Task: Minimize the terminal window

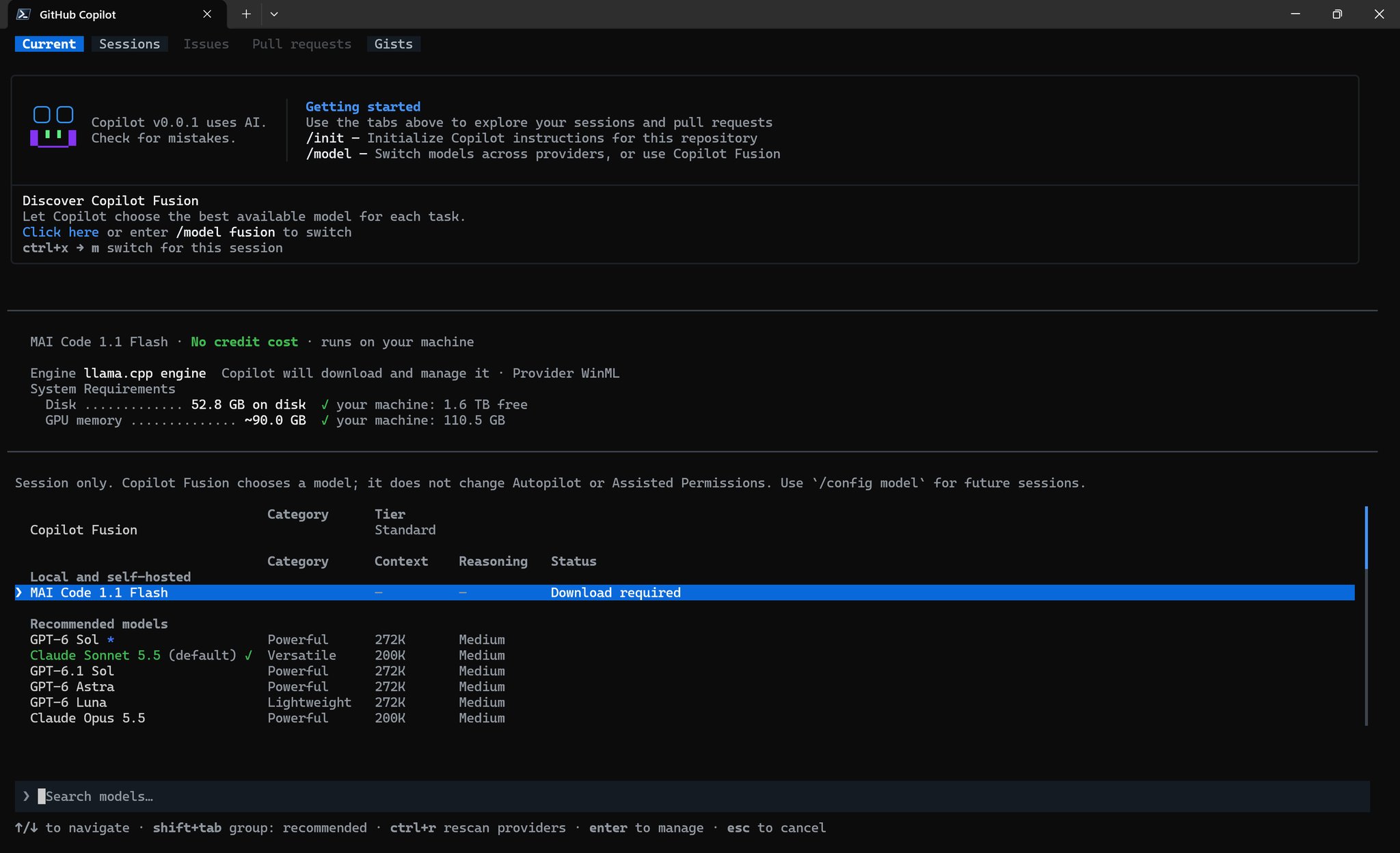Action: (x=1295, y=14)
